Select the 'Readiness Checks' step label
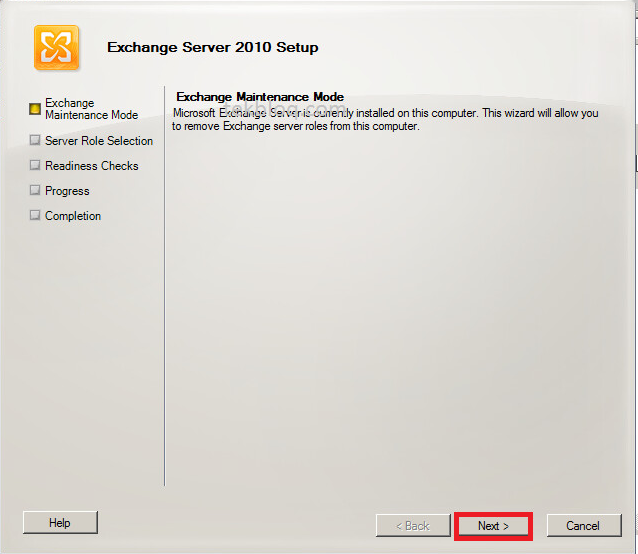This screenshot has height=554, width=638. [92, 166]
